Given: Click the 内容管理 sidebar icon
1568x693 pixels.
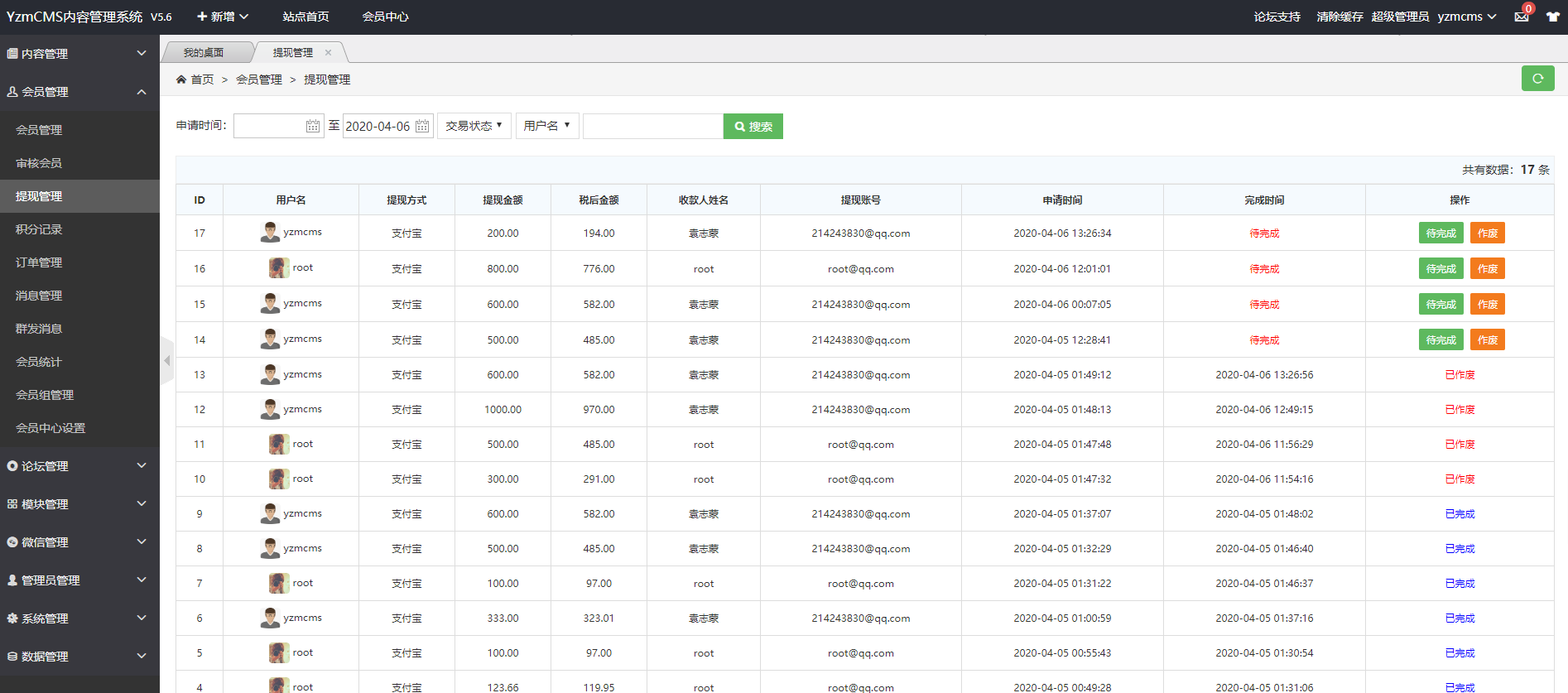Looking at the screenshot, I should pyautogui.click(x=12, y=54).
